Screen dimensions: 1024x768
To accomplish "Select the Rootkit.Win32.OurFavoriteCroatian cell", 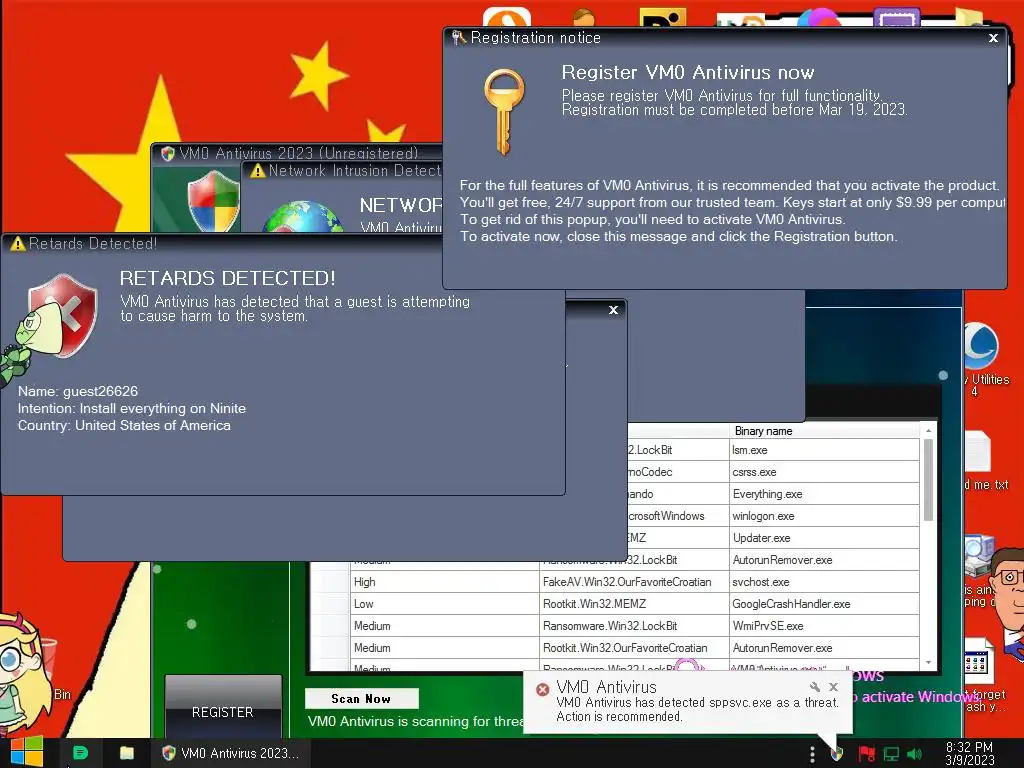I will (x=634, y=648).
